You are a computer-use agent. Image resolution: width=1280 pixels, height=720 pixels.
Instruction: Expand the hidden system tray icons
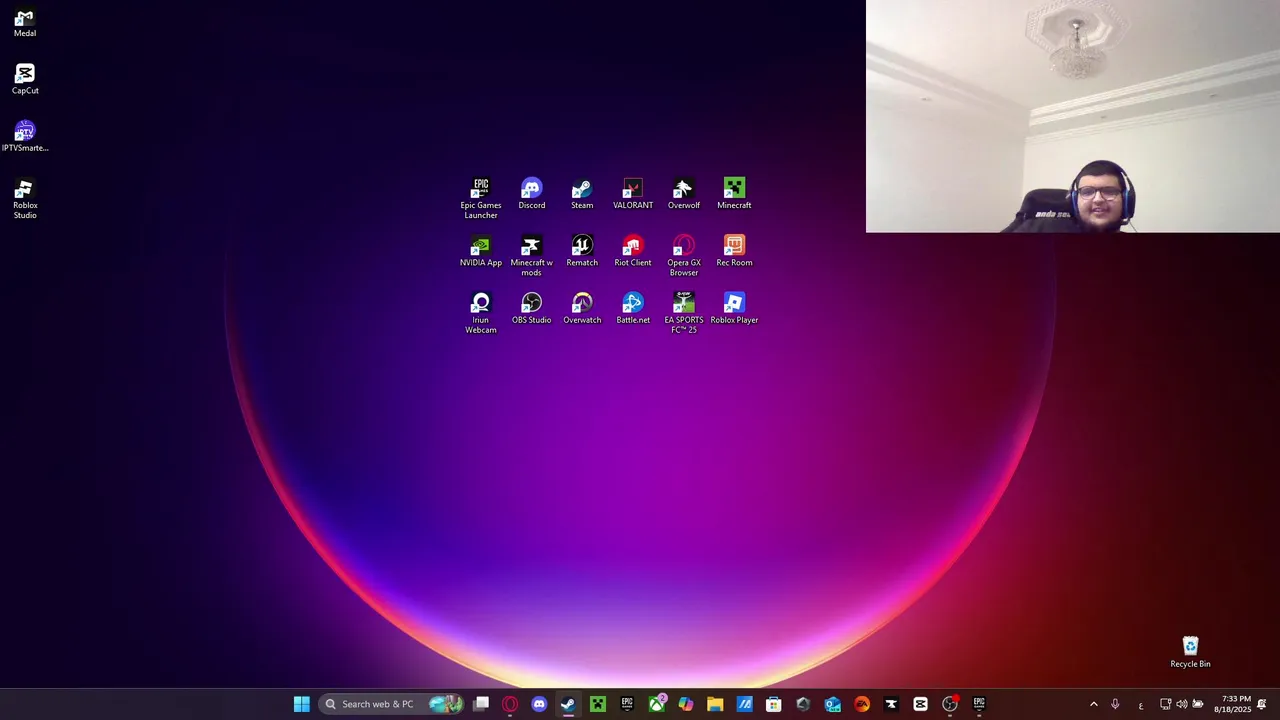(x=1093, y=704)
